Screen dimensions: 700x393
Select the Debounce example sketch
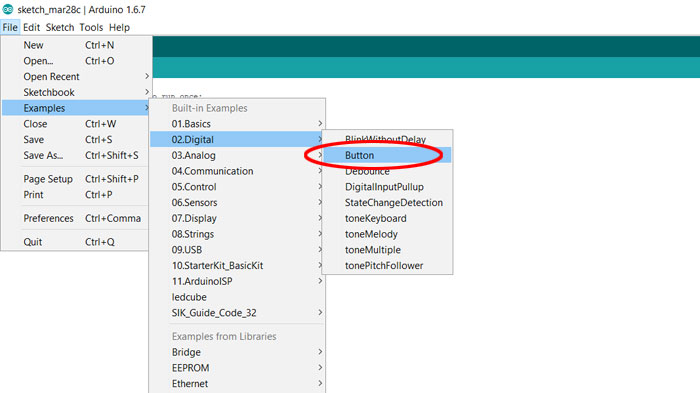point(387,171)
